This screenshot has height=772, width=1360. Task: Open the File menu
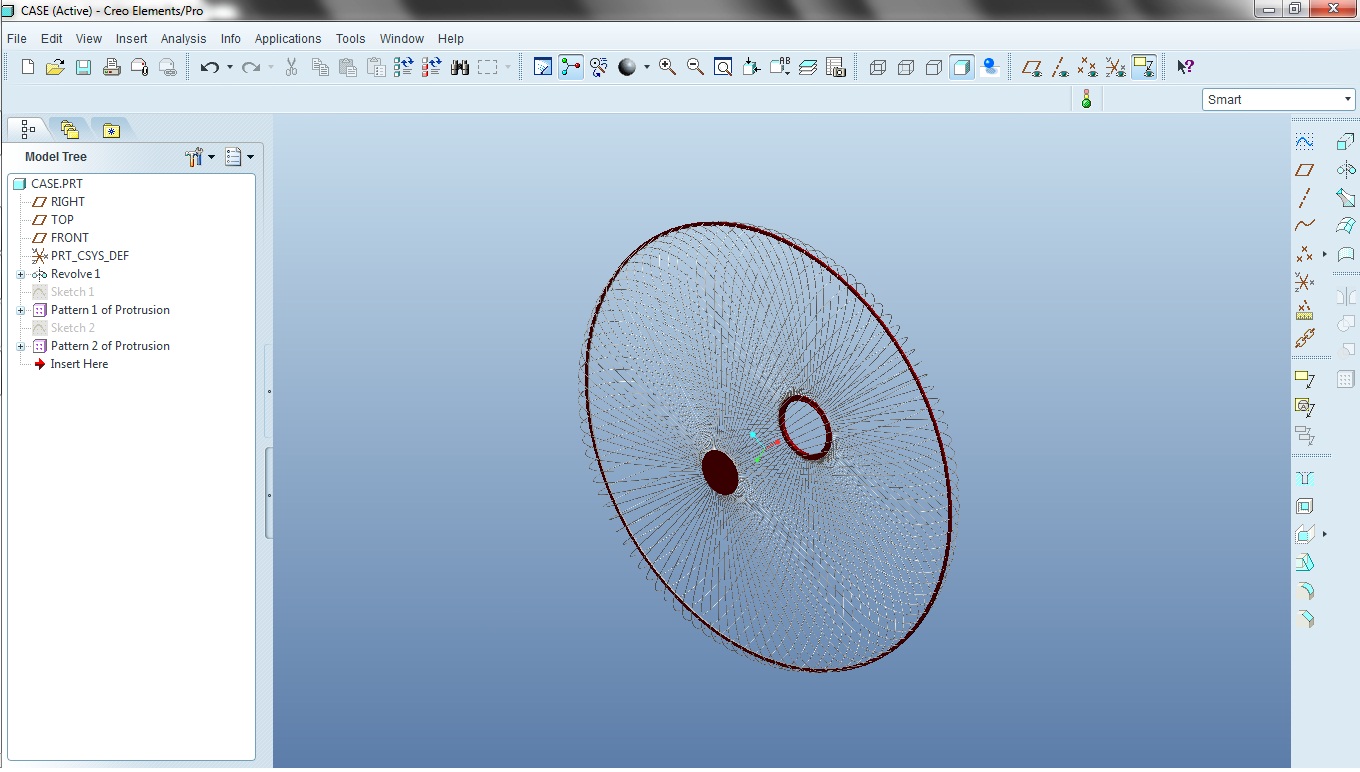[x=17, y=38]
